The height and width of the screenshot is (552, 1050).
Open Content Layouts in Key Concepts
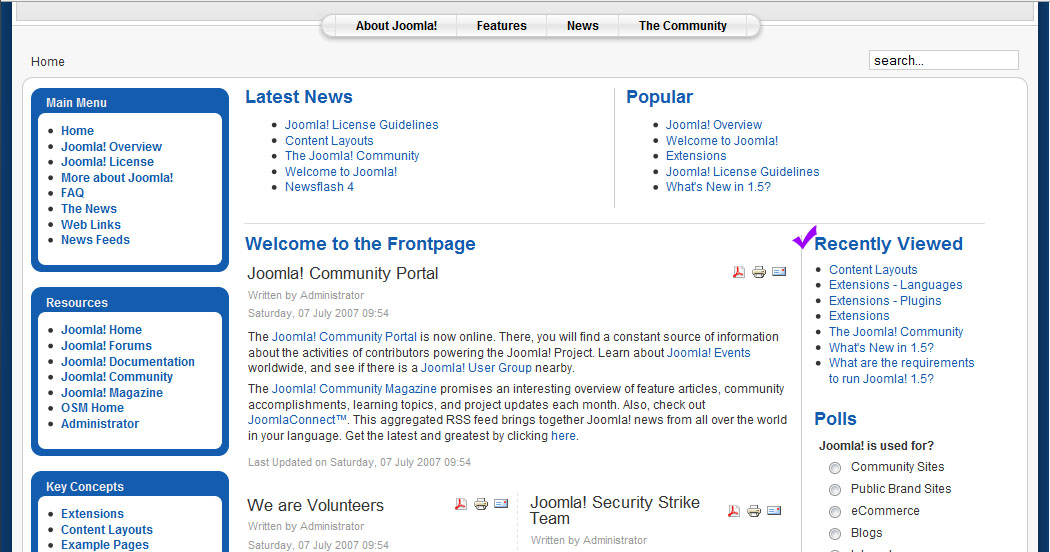(106, 530)
